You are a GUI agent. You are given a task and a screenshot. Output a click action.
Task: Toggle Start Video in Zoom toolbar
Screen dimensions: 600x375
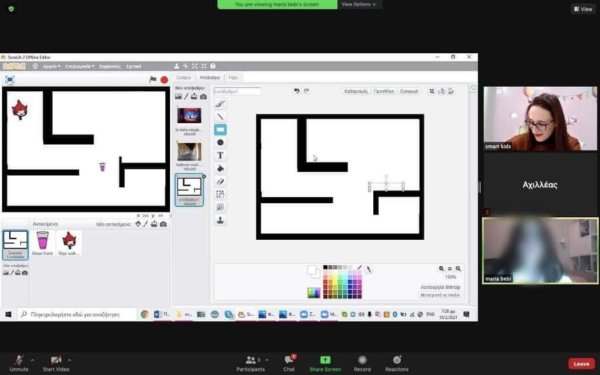(x=56, y=363)
